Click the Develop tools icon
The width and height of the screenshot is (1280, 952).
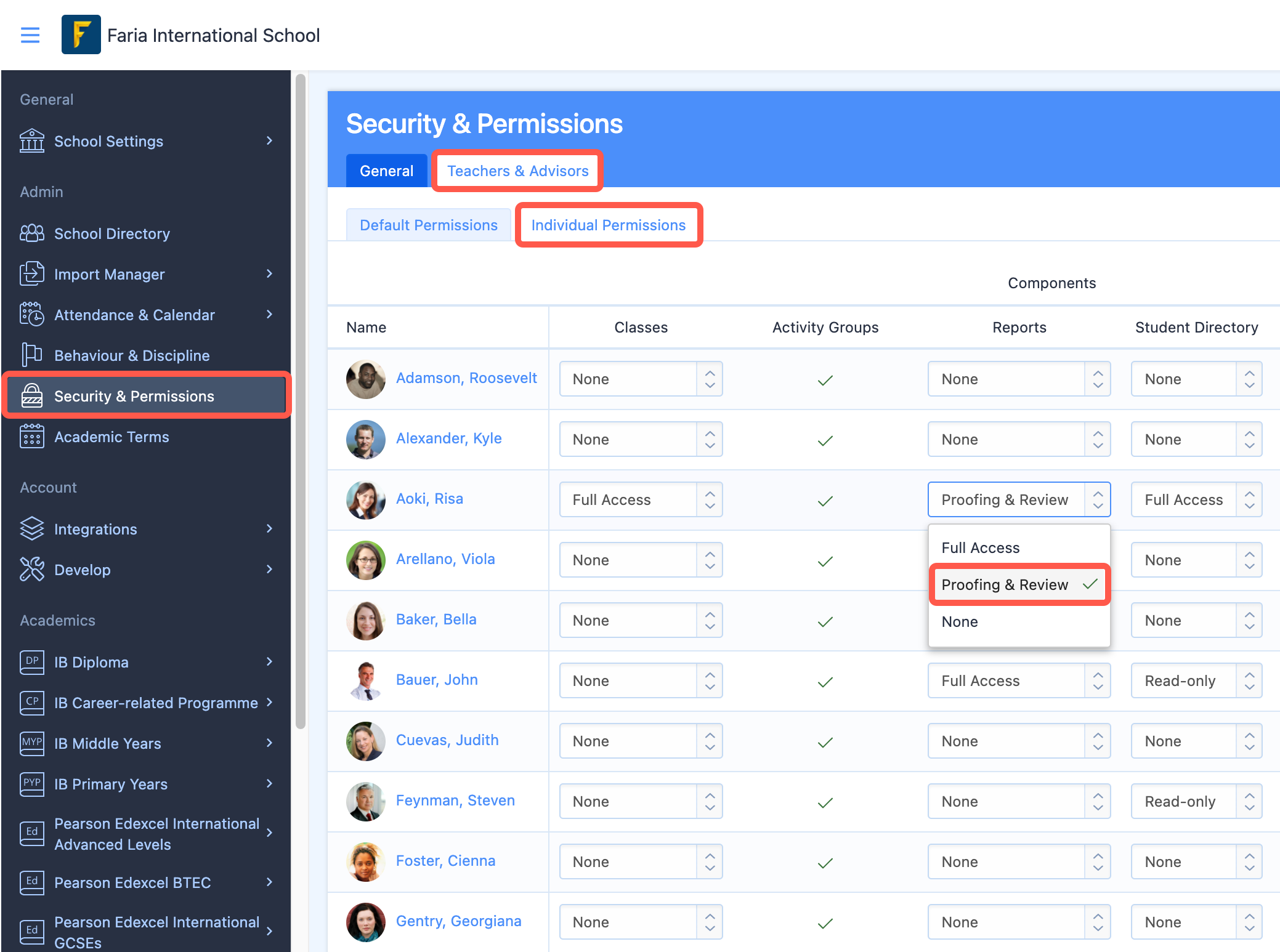click(x=32, y=570)
